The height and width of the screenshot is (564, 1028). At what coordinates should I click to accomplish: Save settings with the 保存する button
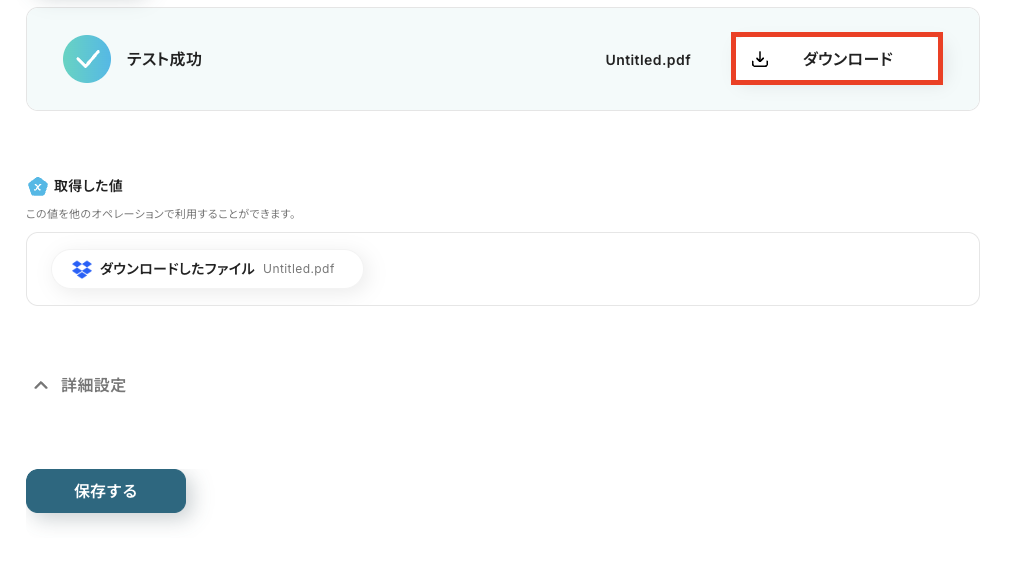(106, 491)
